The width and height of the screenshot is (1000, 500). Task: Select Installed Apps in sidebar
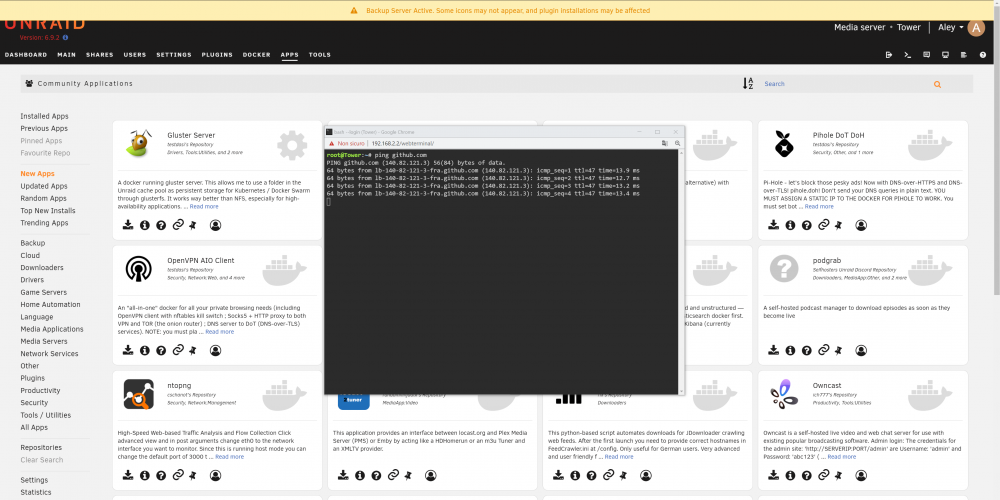tap(44, 116)
